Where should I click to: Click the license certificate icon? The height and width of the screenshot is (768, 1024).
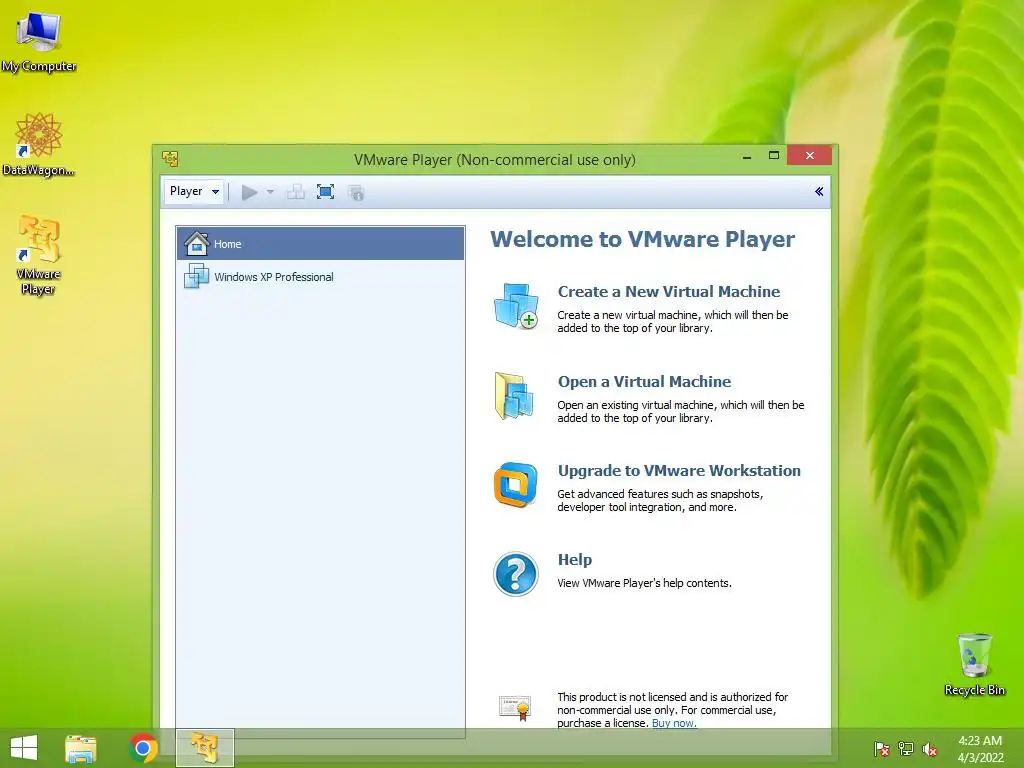click(515, 707)
